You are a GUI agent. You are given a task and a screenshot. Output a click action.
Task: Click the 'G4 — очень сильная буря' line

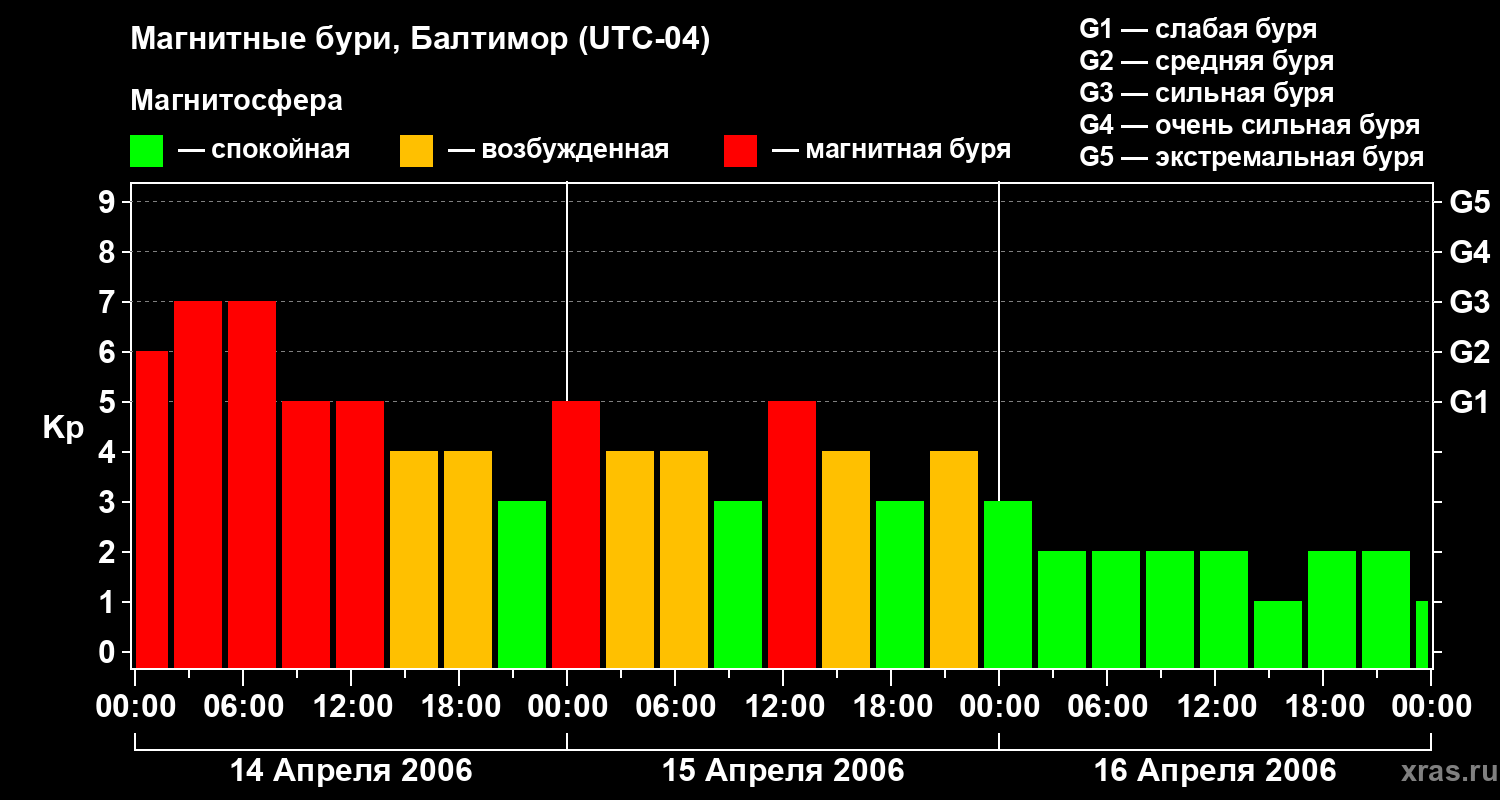pyautogui.click(x=1250, y=125)
